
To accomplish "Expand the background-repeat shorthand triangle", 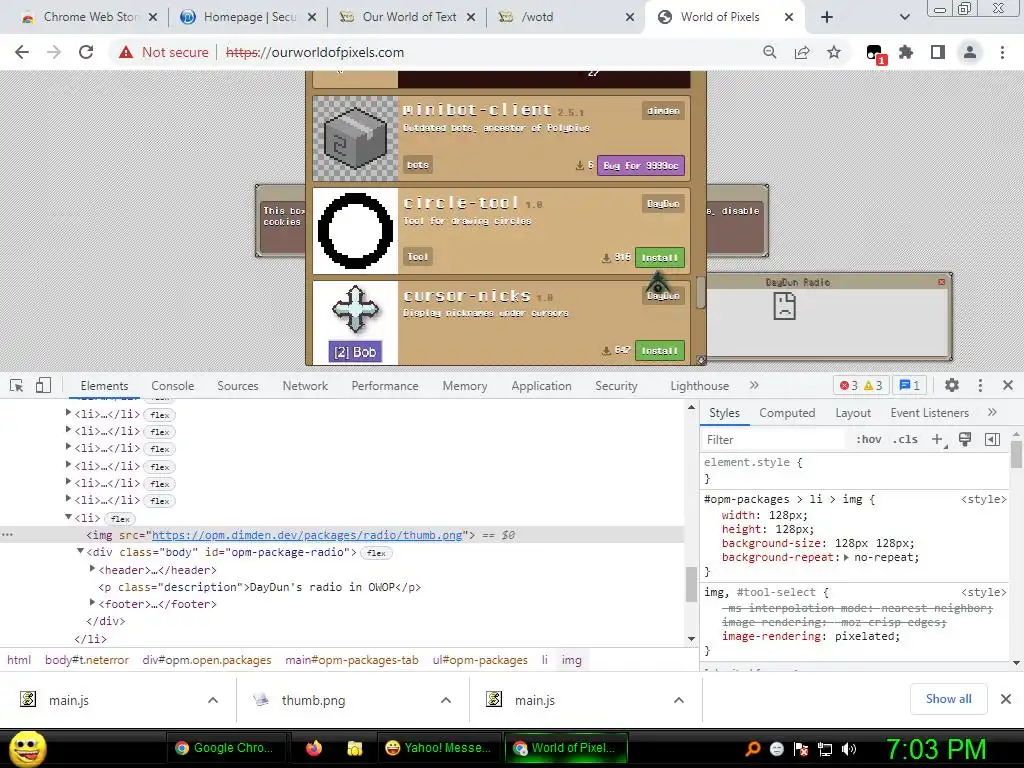I will [x=846, y=558].
